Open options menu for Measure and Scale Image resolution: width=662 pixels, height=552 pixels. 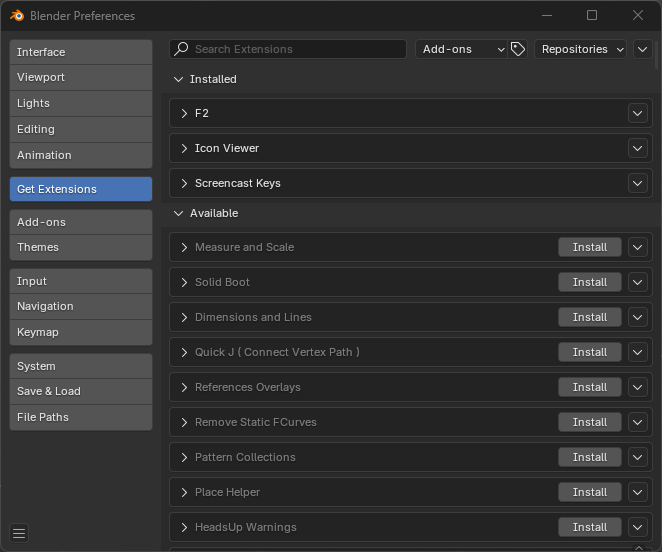[x=638, y=247]
